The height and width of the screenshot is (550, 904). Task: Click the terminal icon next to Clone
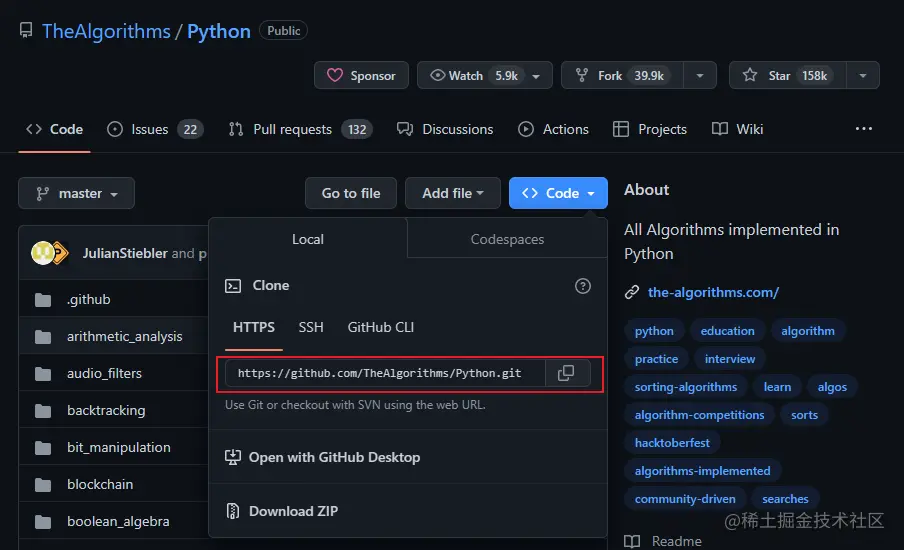pos(233,286)
